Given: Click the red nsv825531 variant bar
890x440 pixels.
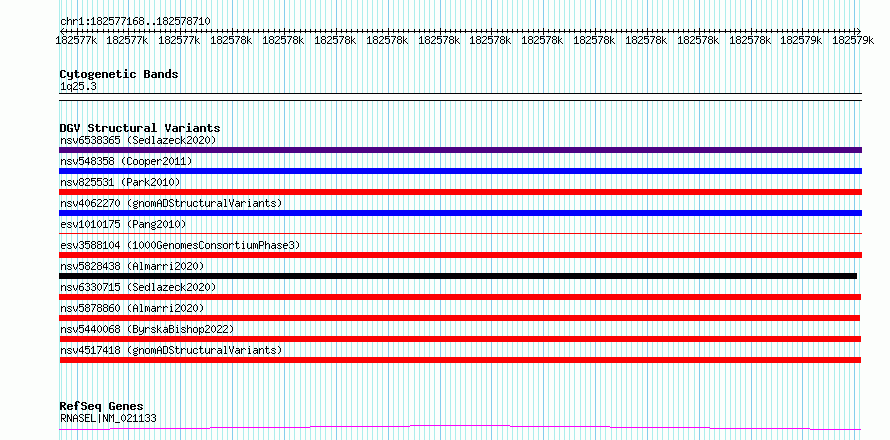Looking at the screenshot, I should coord(460,192).
